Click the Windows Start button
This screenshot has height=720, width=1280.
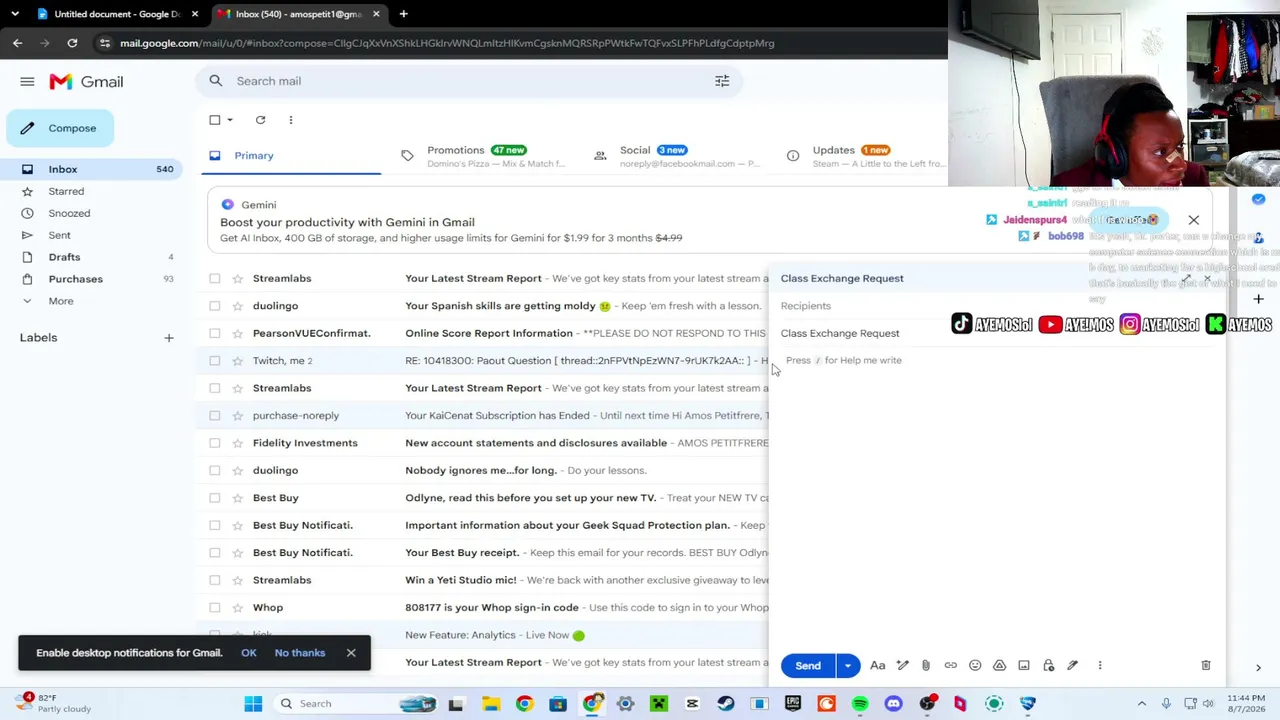pos(253,704)
